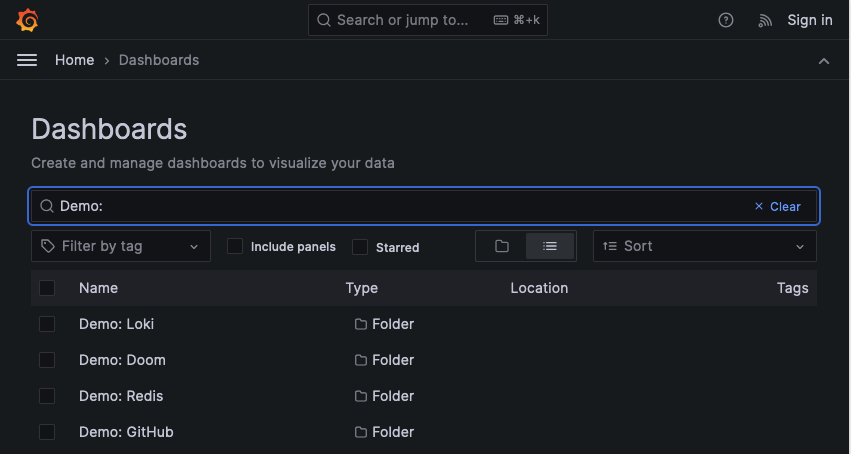
Task: Open the help question mark icon
Action: tap(727, 20)
